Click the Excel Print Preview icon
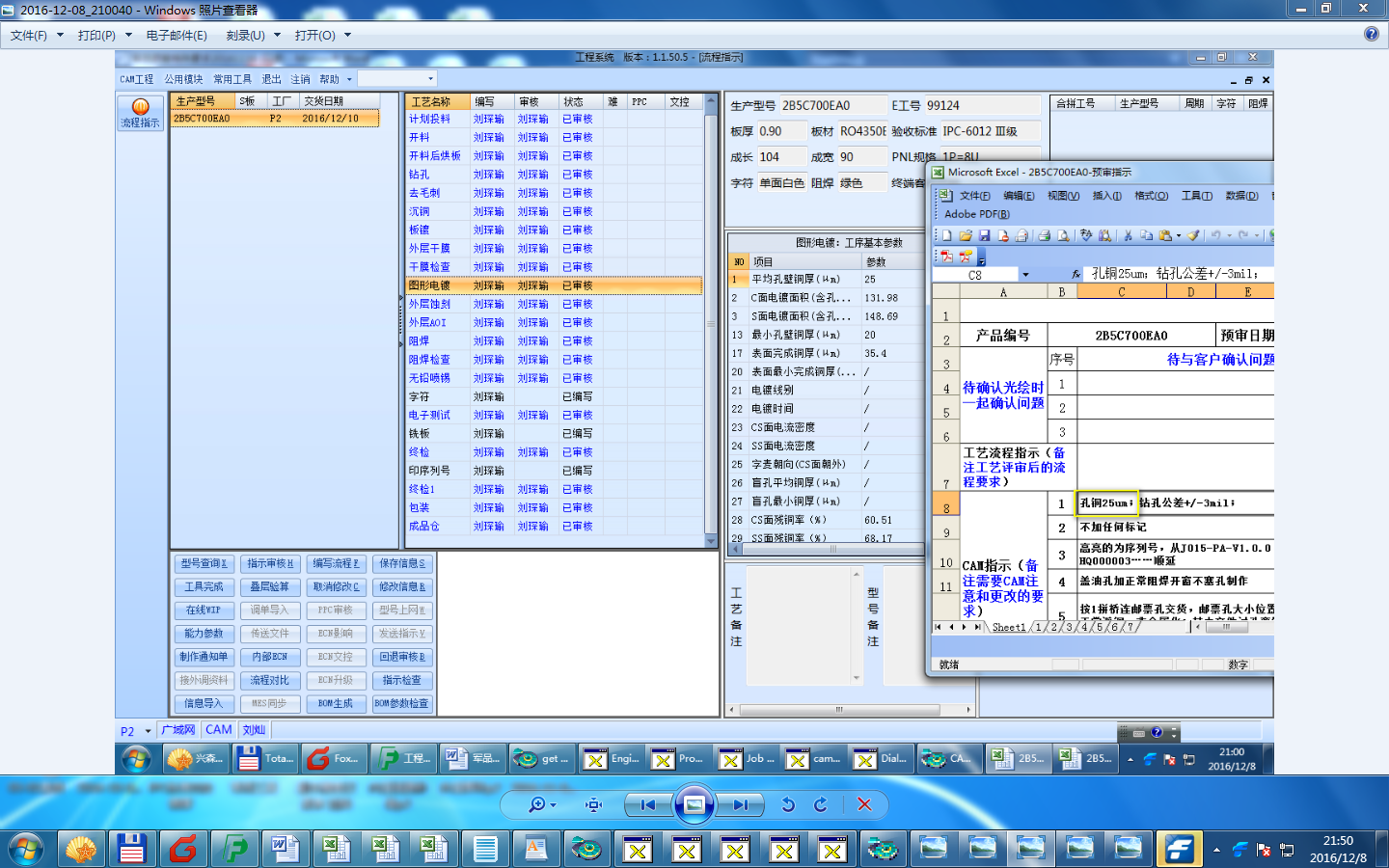This screenshot has height=868, width=1389. [x=1063, y=234]
